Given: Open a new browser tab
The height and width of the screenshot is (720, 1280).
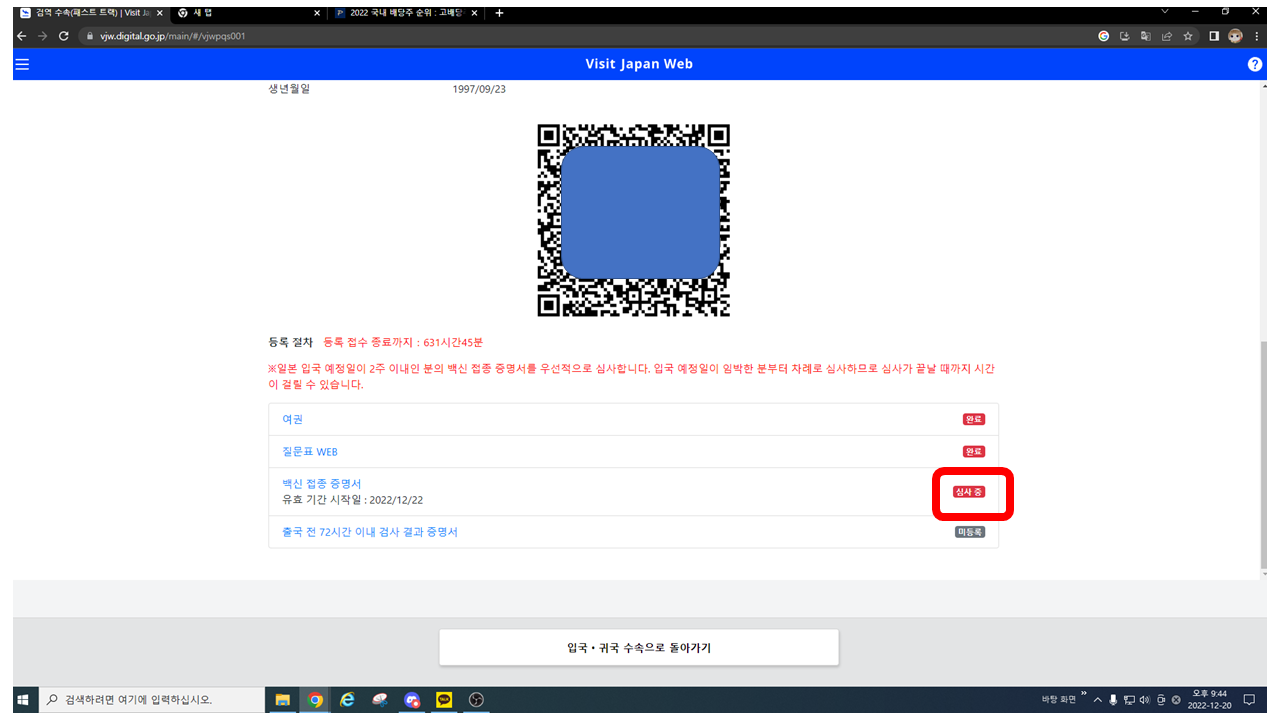Looking at the screenshot, I should pyautogui.click(x=500, y=13).
